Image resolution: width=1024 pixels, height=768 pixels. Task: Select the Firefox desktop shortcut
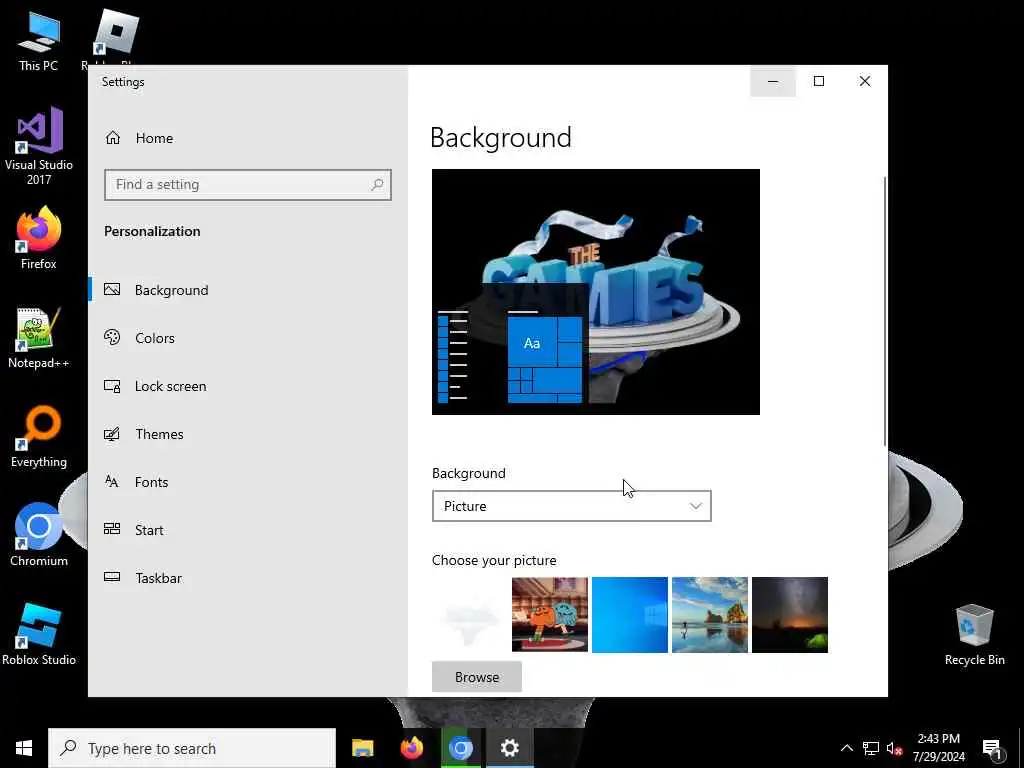[39, 238]
